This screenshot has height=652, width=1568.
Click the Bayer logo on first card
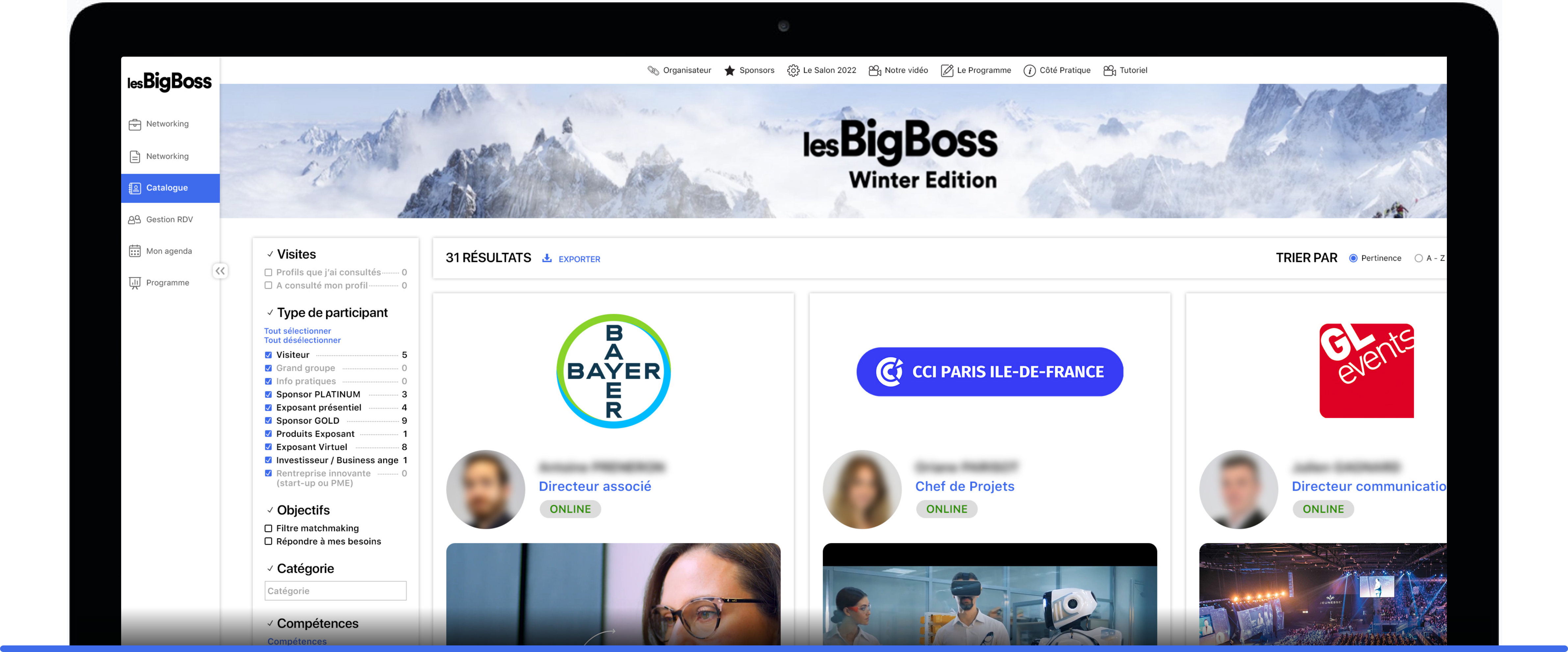pyautogui.click(x=613, y=371)
